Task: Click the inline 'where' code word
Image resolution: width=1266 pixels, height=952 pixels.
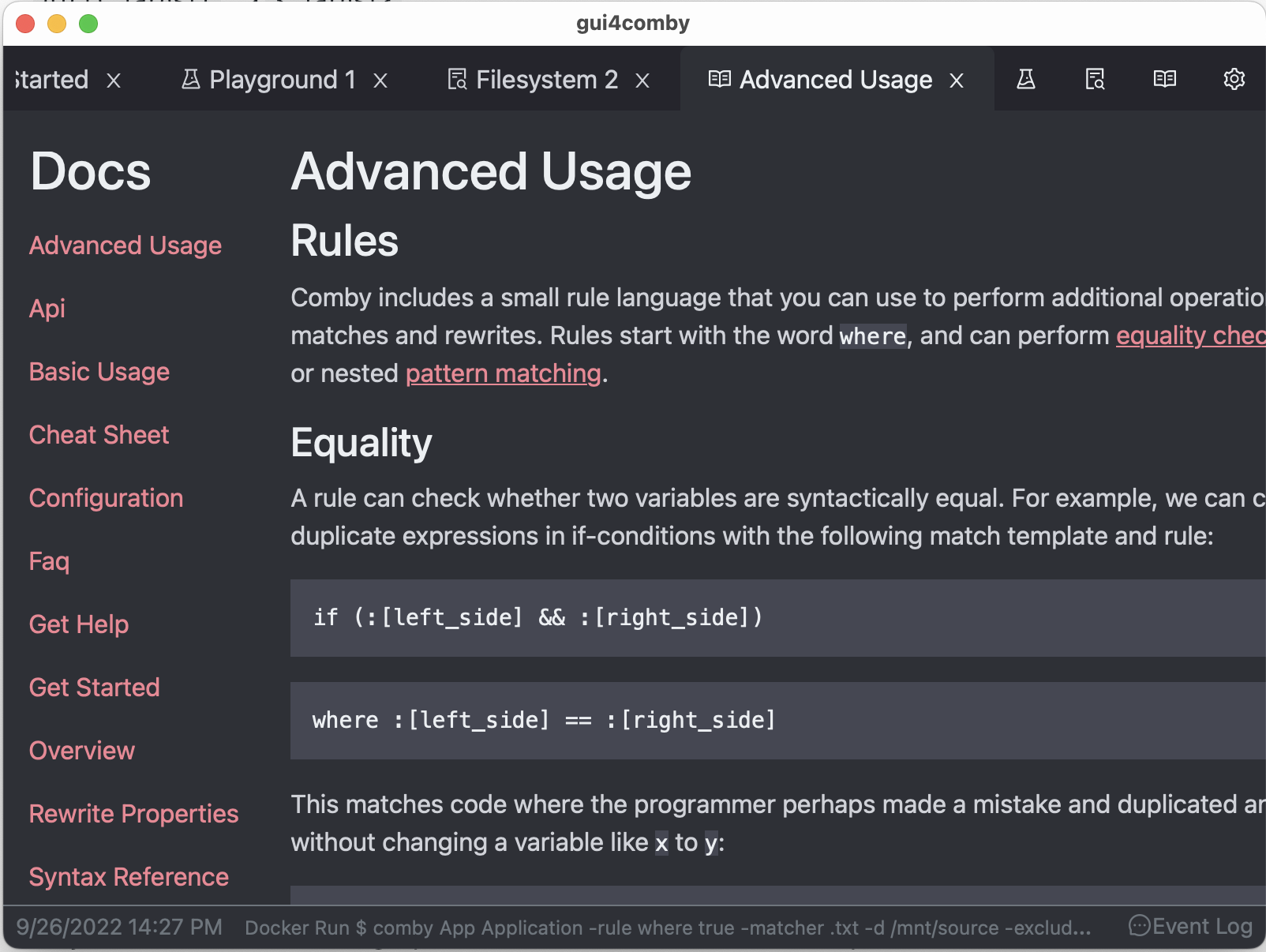Action: (x=872, y=336)
